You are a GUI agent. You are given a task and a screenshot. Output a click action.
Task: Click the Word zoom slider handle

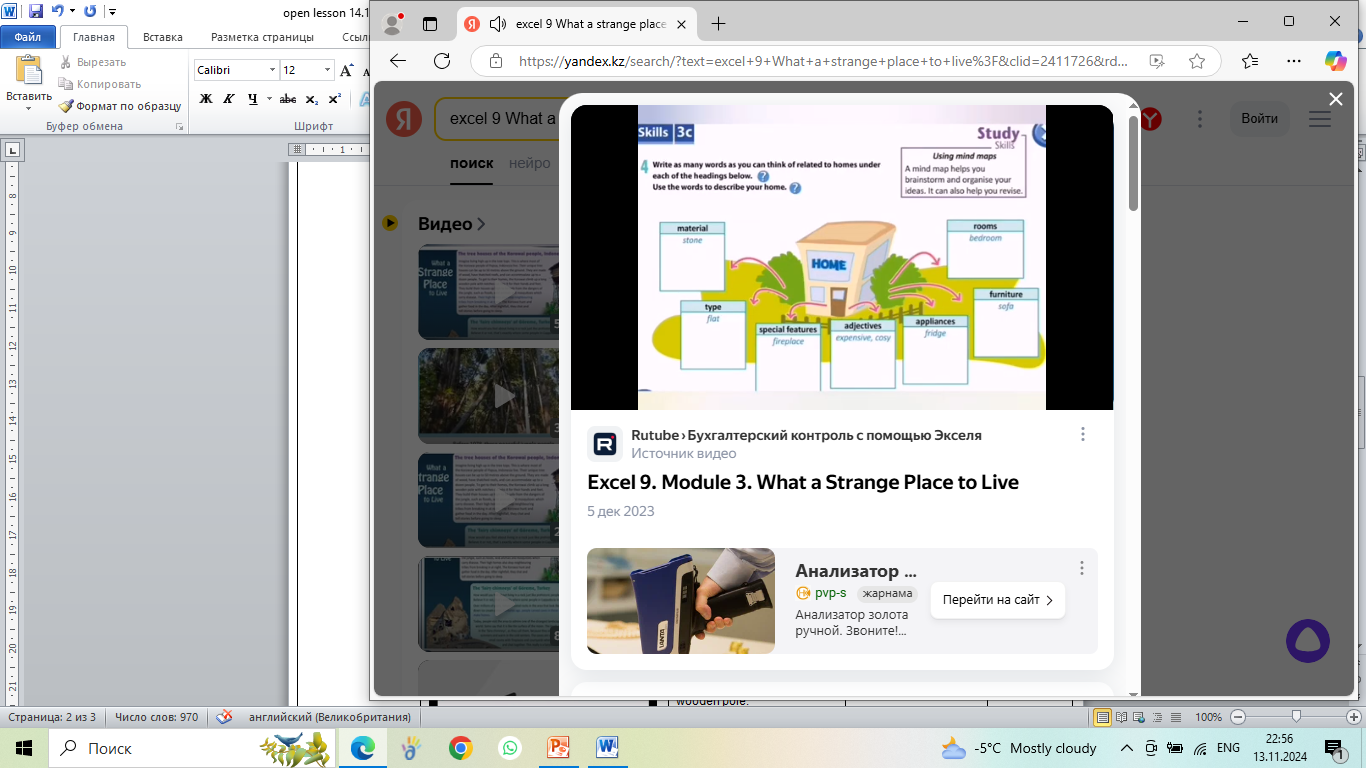point(1297,717)
